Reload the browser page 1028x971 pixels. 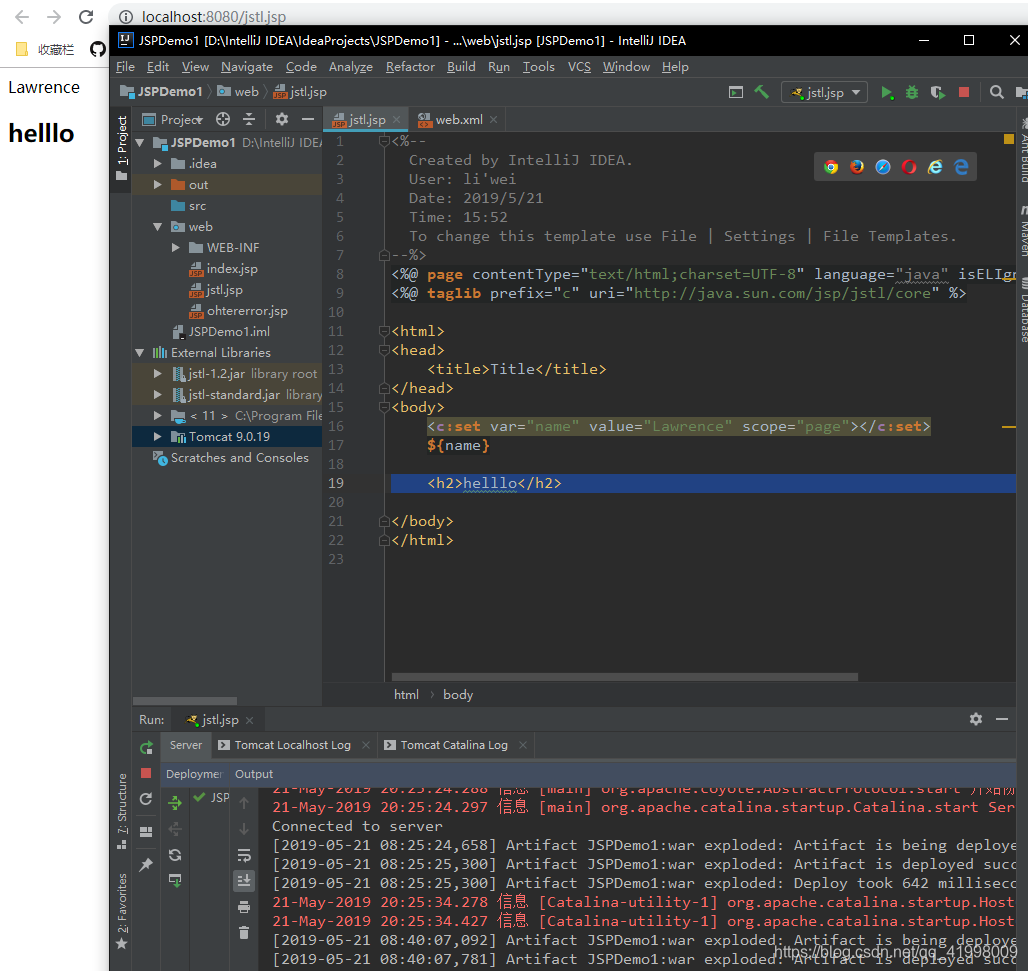[86, 16]
